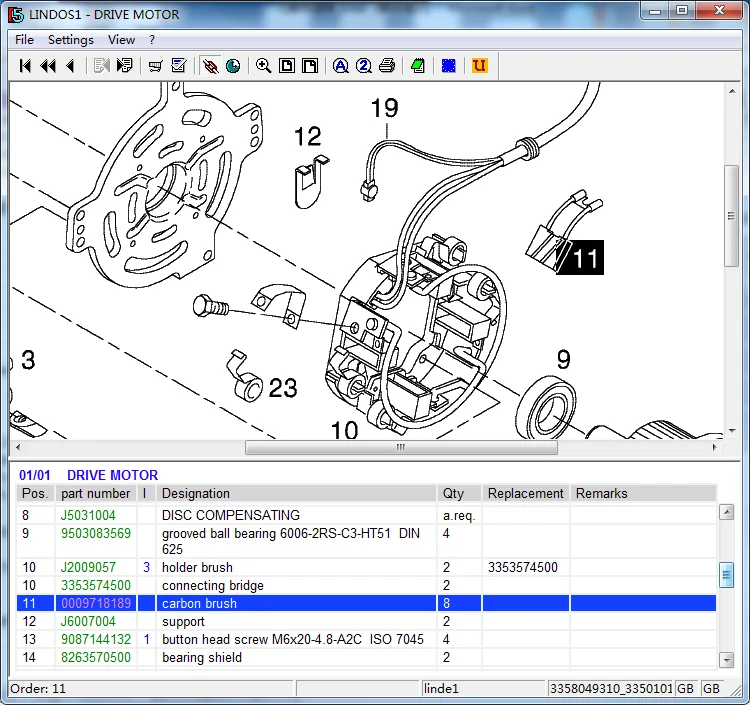The height and width of the screenshot is (705, 750).
Task: Open the File menu
Action: coord(24,40)
